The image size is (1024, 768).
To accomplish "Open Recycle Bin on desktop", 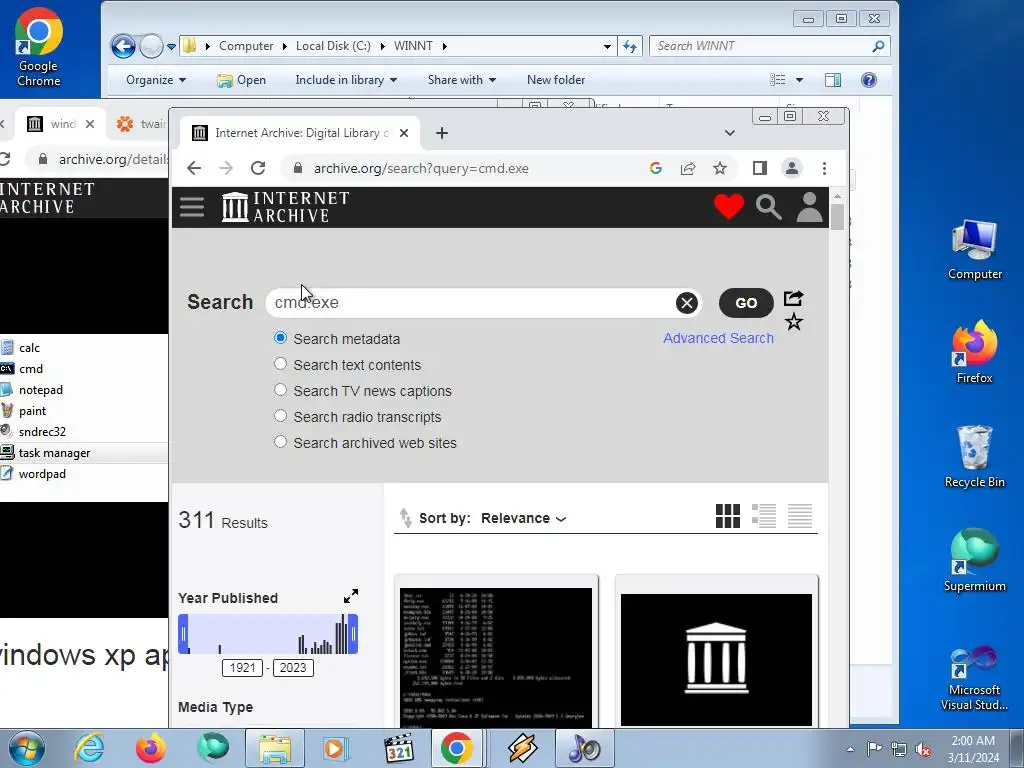I will [x=974, y=456].
